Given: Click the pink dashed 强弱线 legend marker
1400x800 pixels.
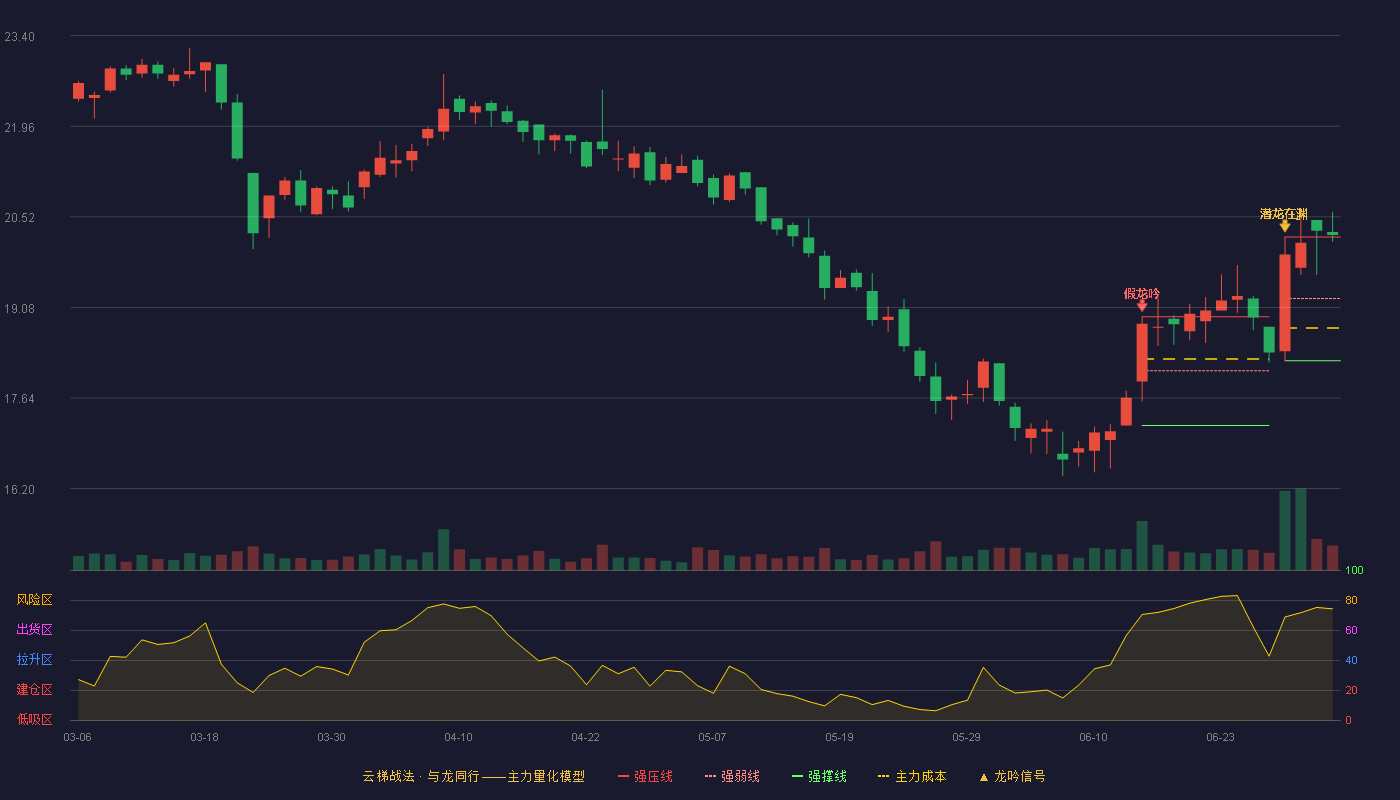Looking at the screenshot, I should click(711, 777).
